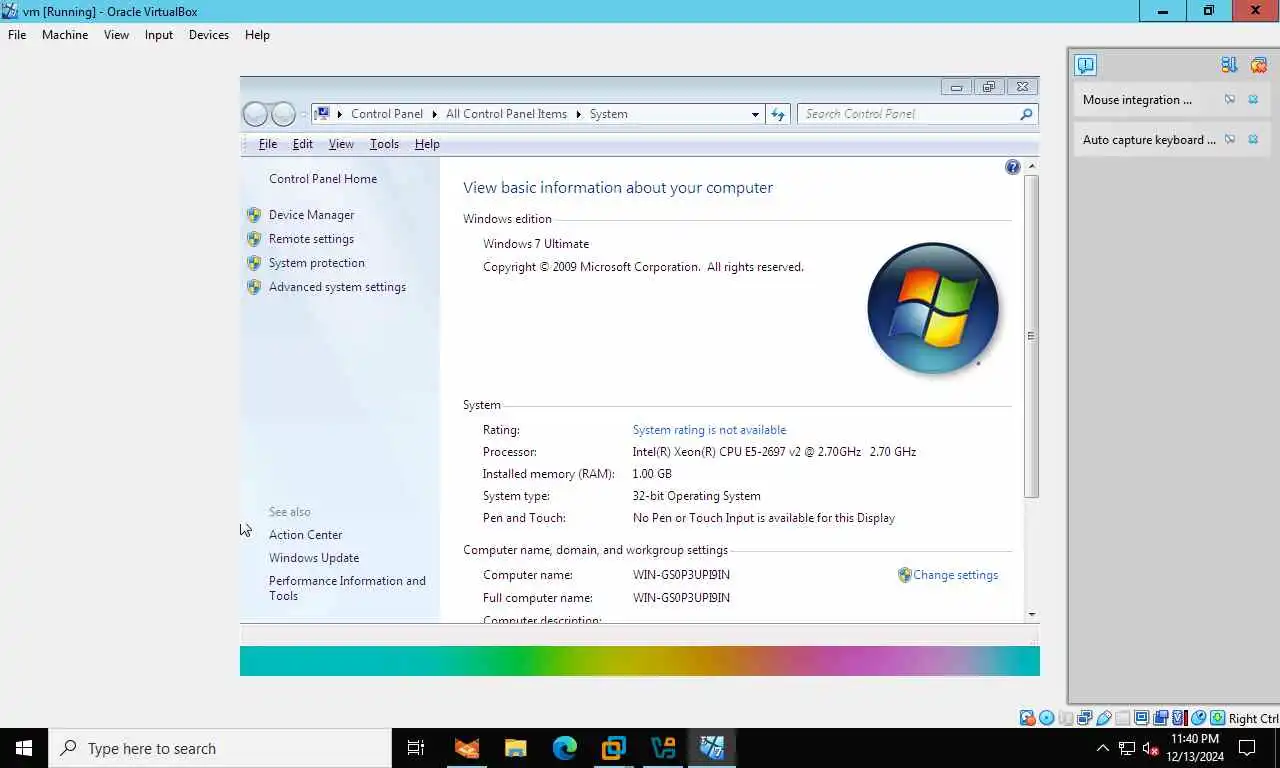Open System protection link
The height and width of the screenshot is (768, 1280).
[x=316, y=263]
